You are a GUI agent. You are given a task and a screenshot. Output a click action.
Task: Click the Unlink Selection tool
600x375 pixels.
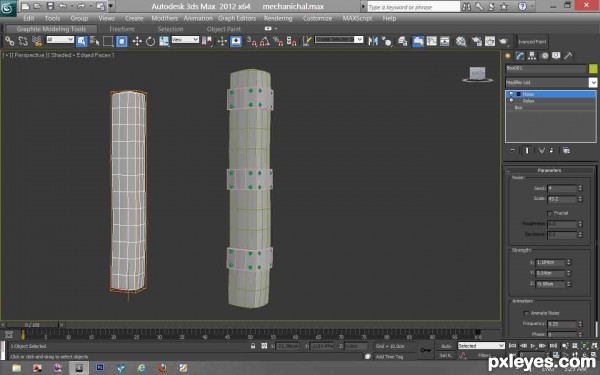(x=23, y=41)
